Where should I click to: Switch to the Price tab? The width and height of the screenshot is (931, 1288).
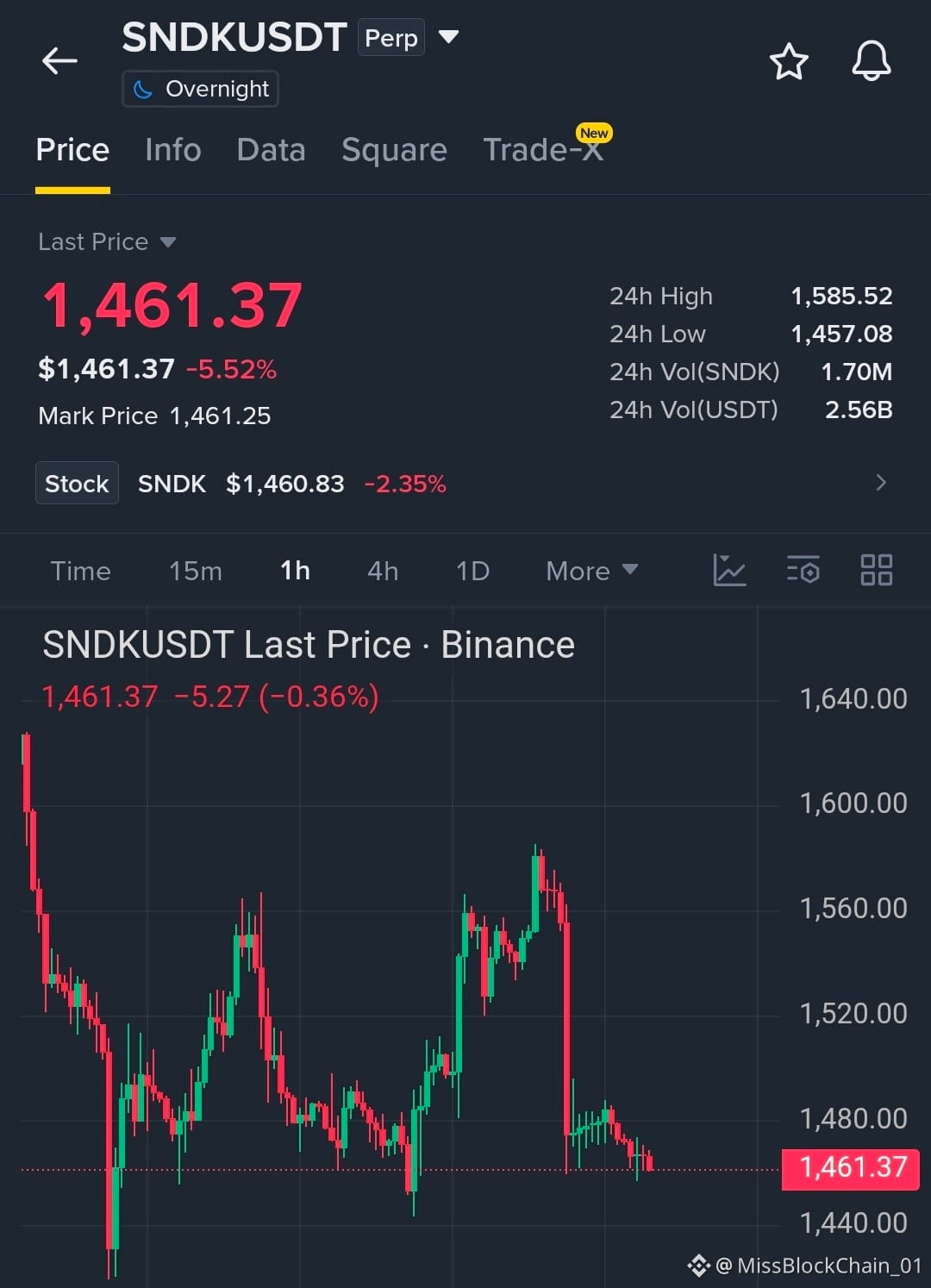[x=72, y=150]
